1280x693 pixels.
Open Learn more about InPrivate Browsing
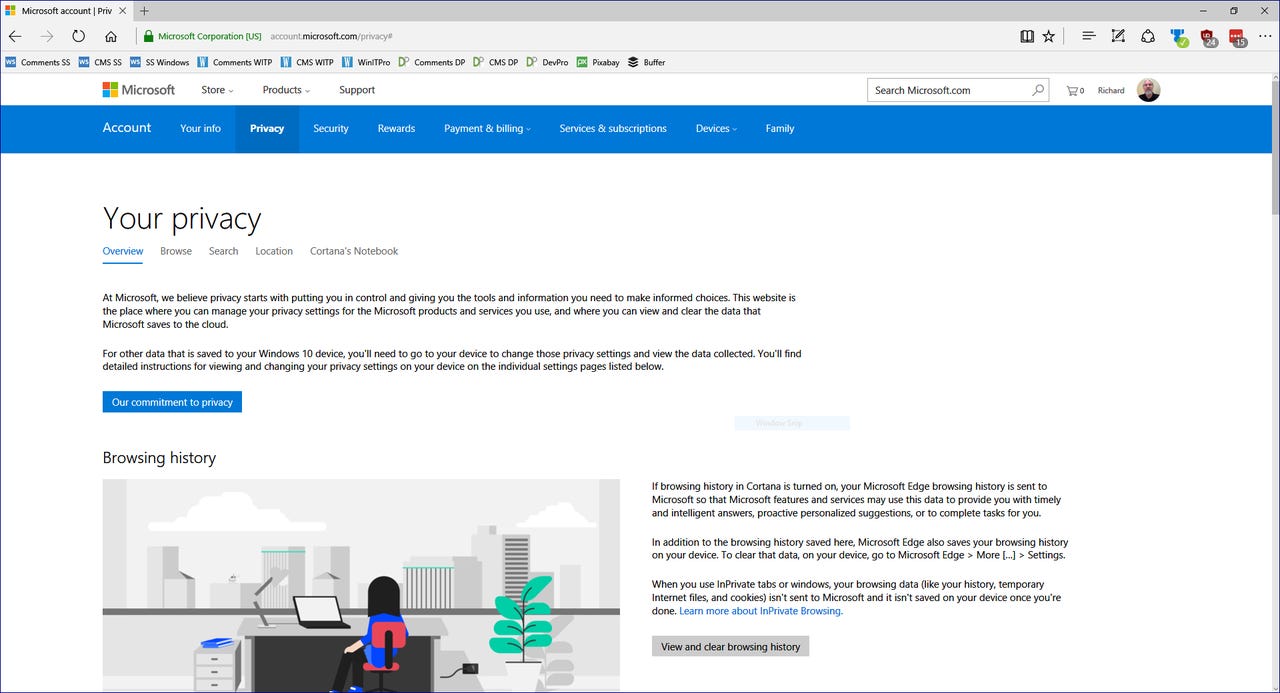(760, 610)
